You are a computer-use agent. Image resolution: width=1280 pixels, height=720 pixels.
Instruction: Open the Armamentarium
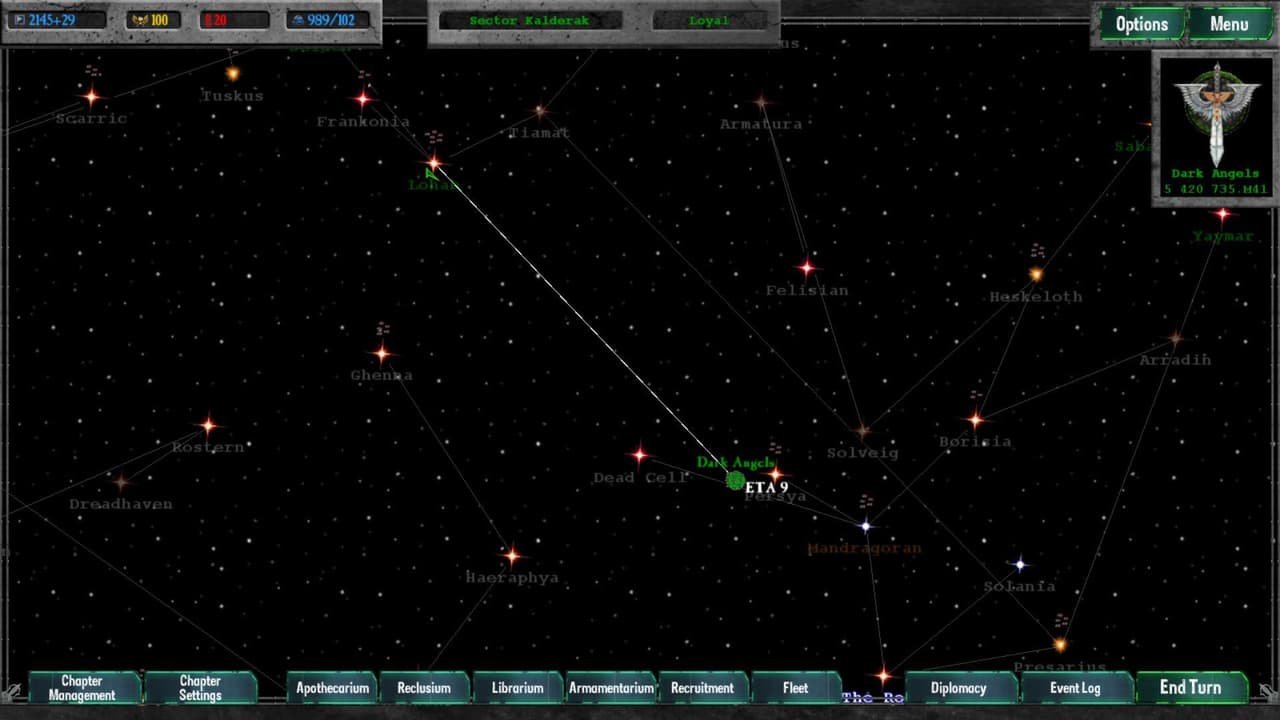click(611, 688)
